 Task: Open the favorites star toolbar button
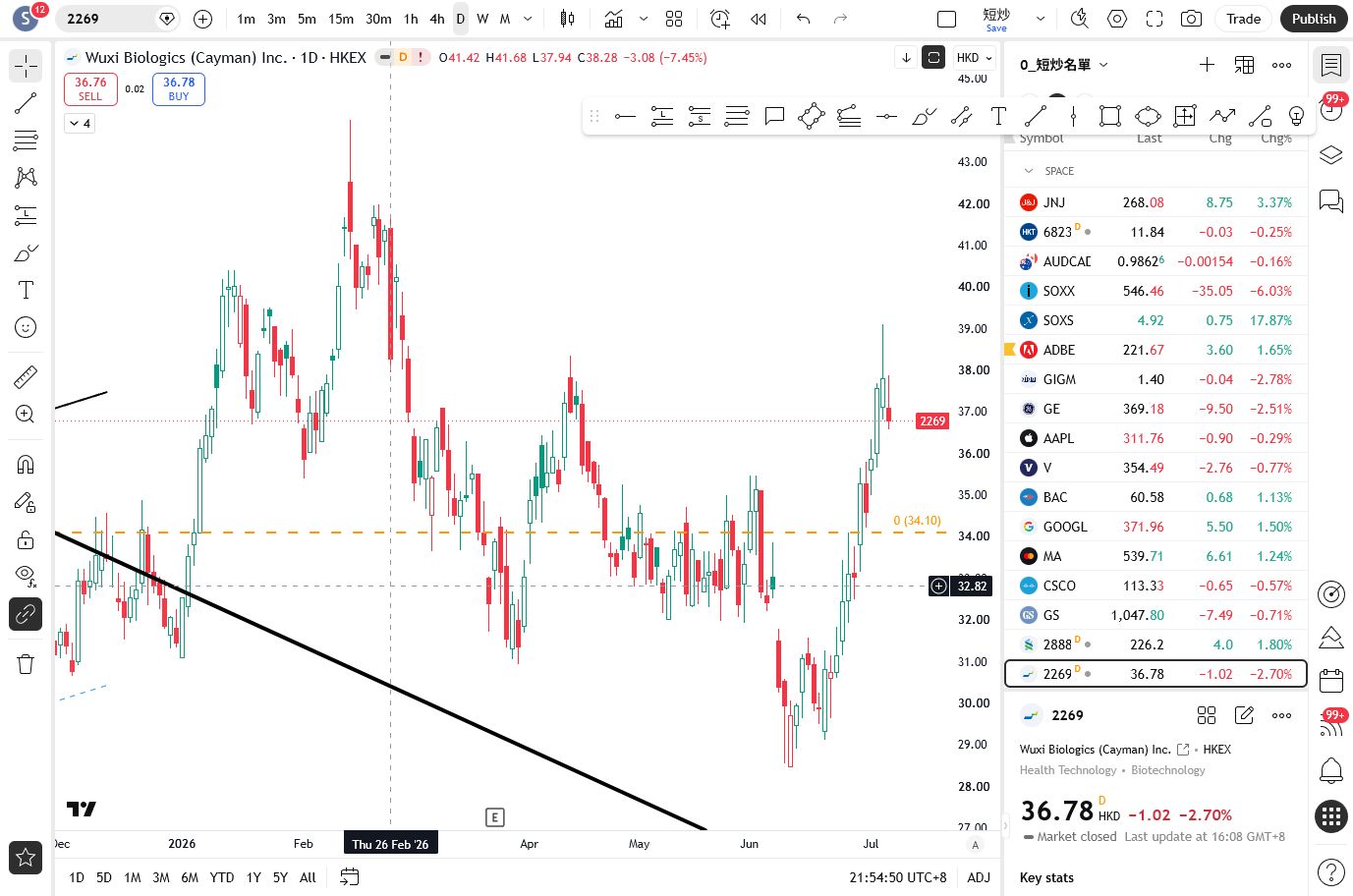26,858
